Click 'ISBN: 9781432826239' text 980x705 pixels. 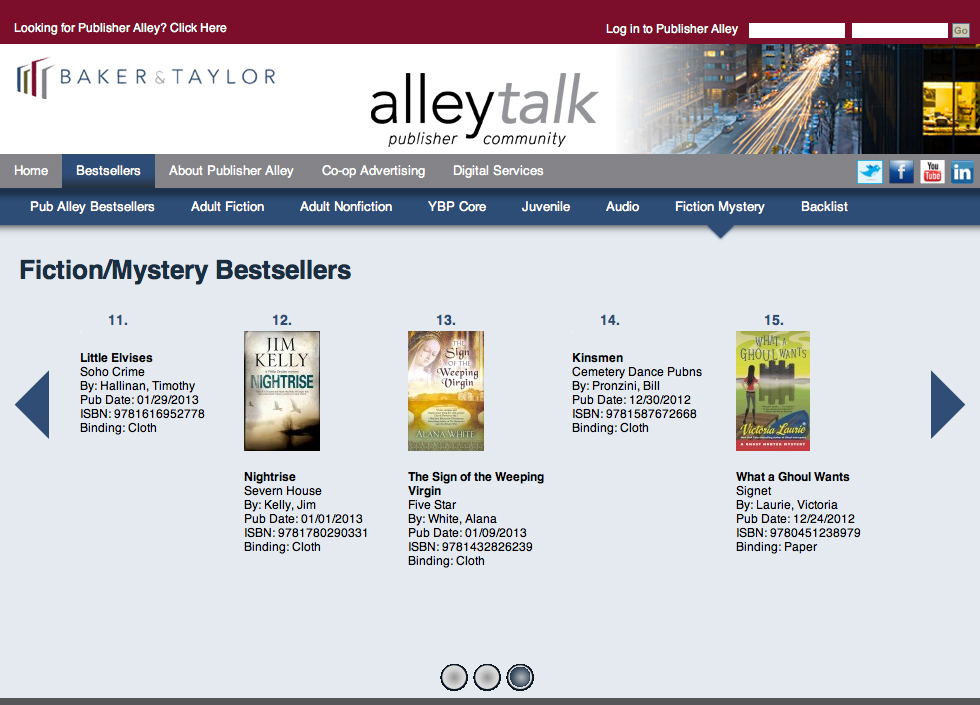[x=471, y=547]
